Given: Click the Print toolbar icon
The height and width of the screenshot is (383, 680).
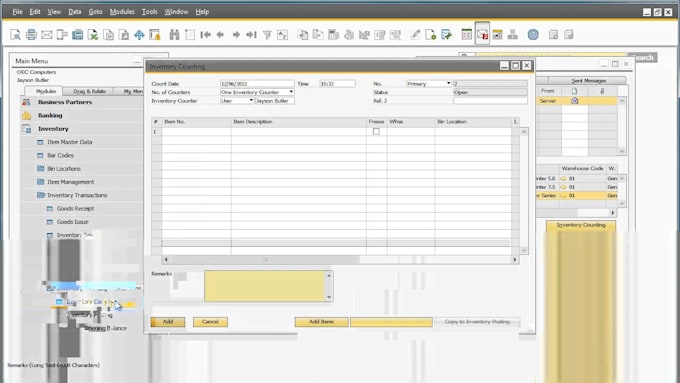Looking at the screenshot, I should 31,35.
